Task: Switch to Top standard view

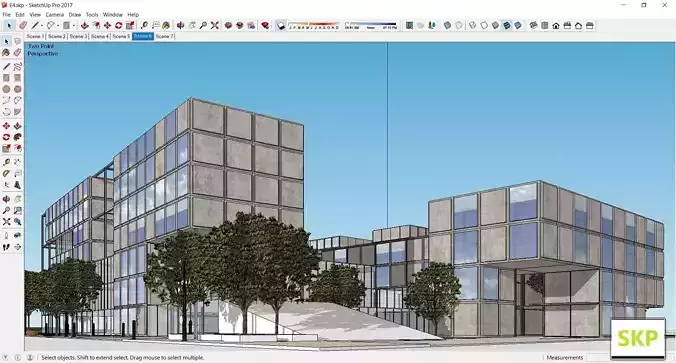Action: 545,25
